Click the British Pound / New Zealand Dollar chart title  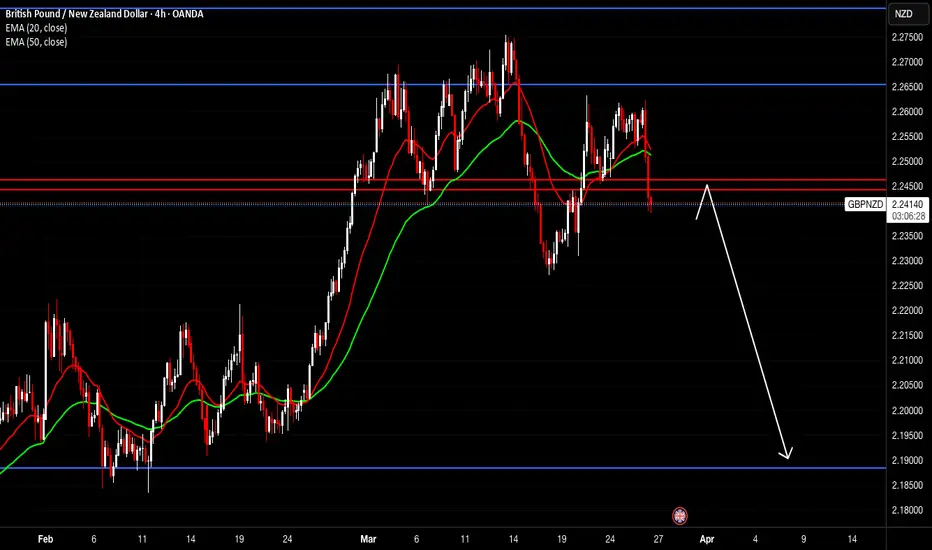tap(104, 14)
